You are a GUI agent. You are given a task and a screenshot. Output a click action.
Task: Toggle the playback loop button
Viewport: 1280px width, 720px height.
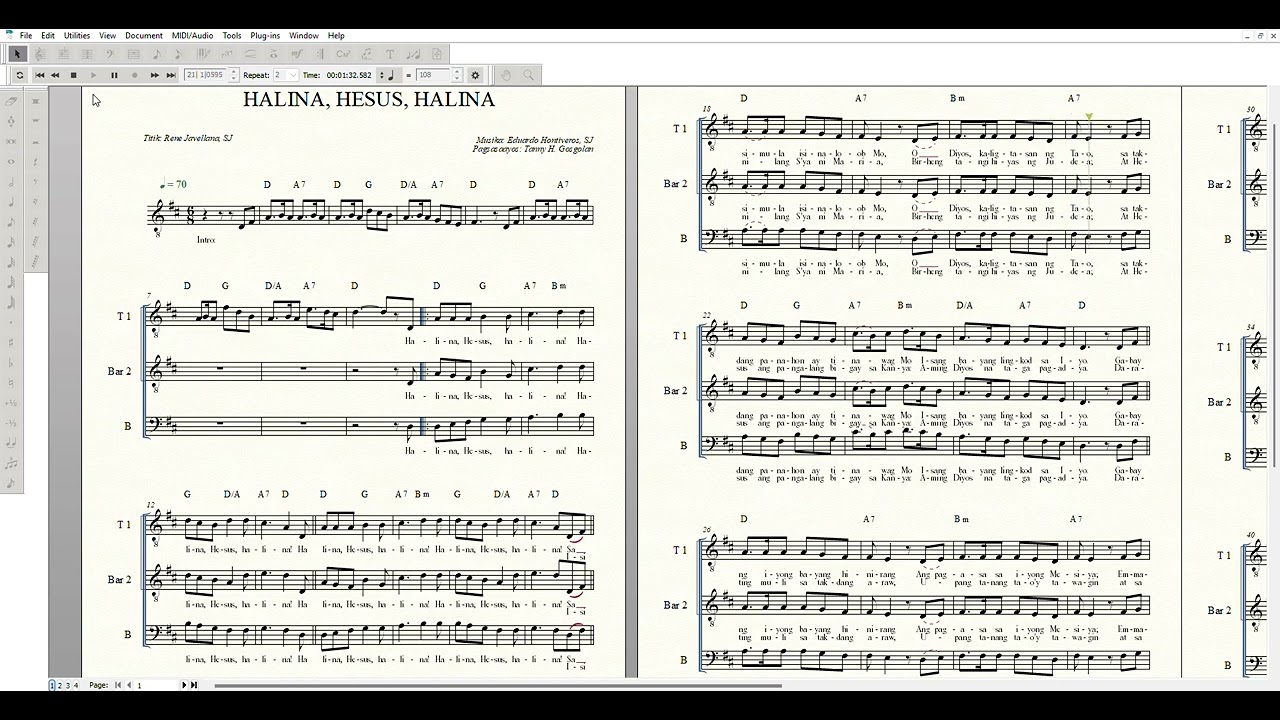(20, 75)
